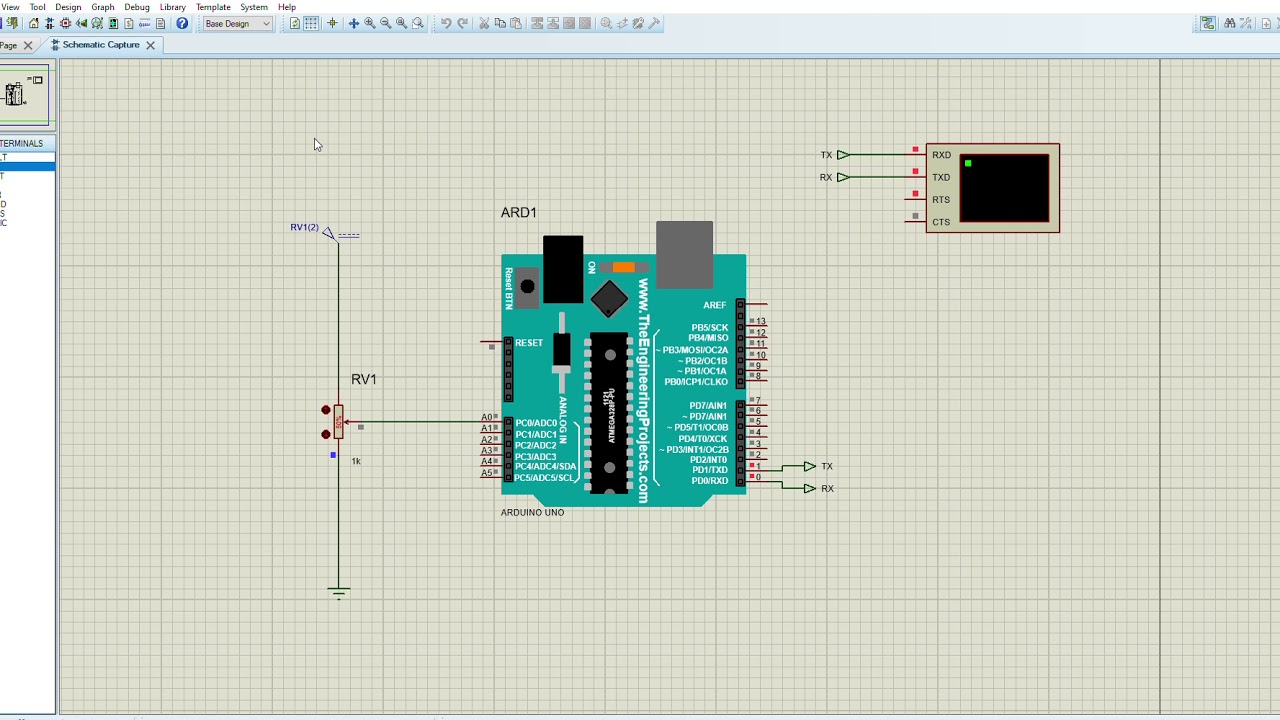Click the Zoom Out magnifier icon
Image resolution: width=1280 pixels, height=720 pixels.
pyautogui.click(x=386, y=23)
